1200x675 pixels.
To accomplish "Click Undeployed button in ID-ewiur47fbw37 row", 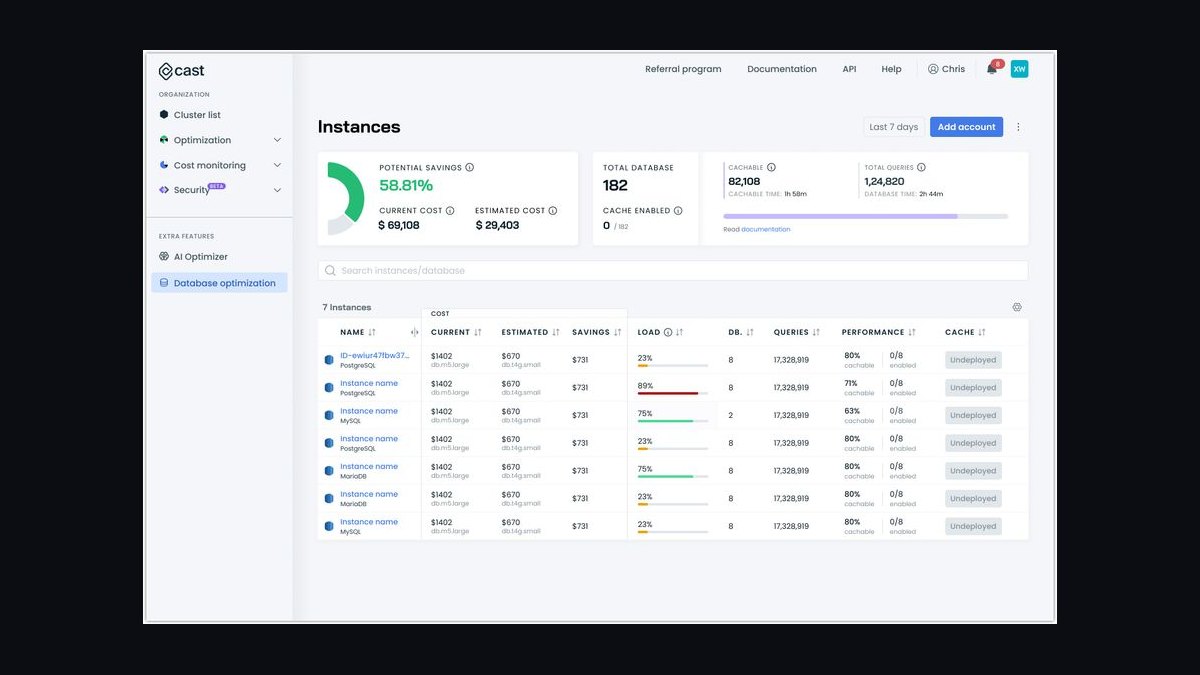I will click(973, 360).
